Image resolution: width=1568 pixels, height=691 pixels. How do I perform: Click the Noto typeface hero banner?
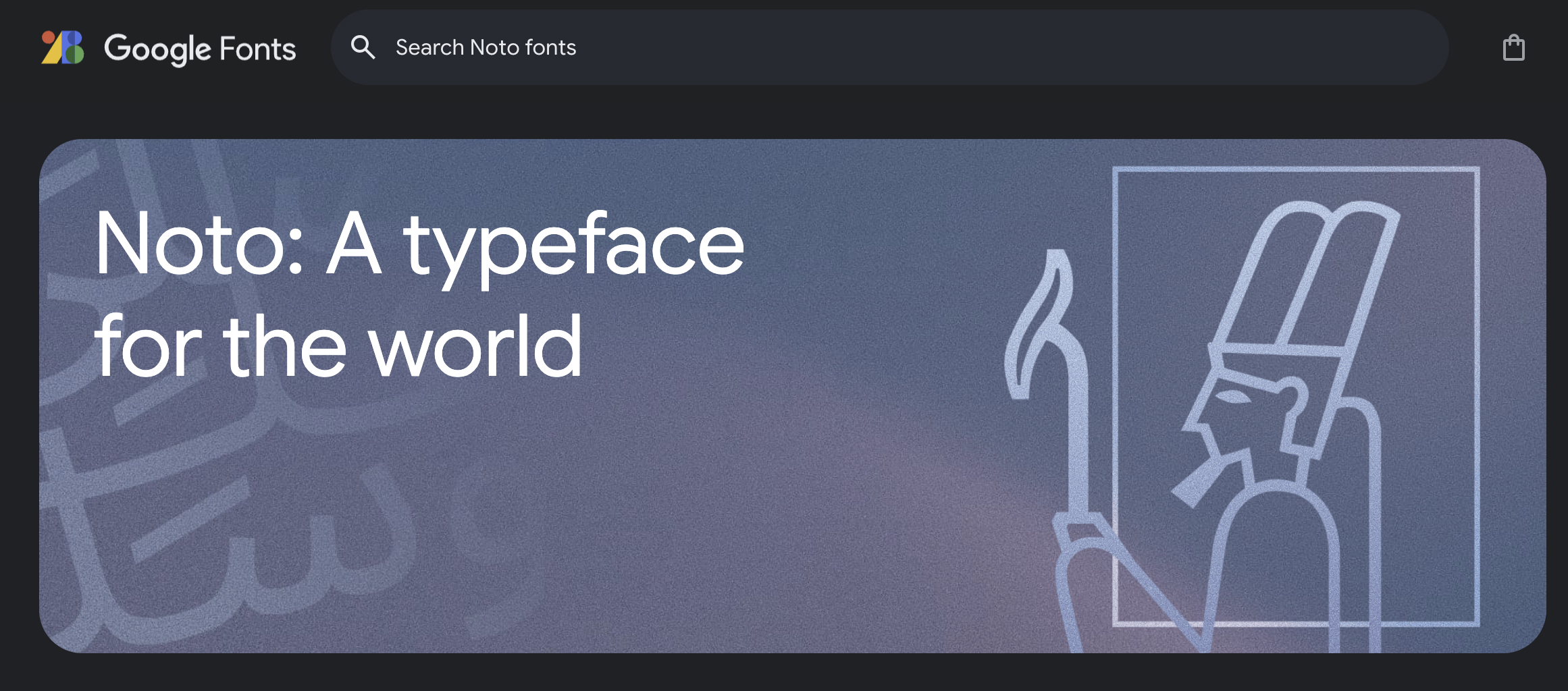792,395
